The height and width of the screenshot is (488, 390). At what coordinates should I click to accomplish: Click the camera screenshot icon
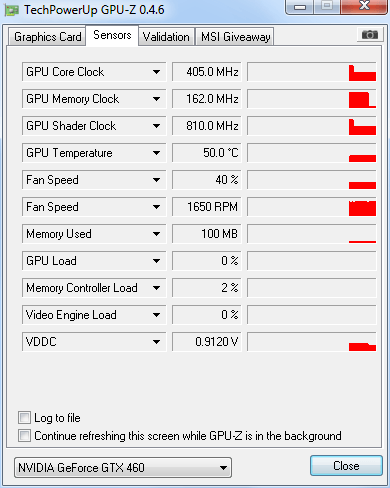(x=370, y=34)
